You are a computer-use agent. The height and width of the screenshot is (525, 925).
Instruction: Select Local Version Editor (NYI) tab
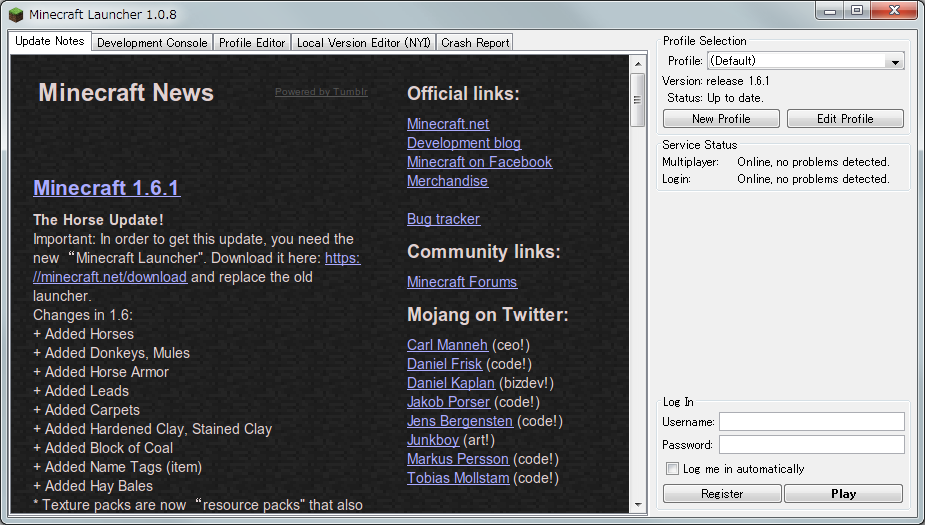click(x=363, y=42)
